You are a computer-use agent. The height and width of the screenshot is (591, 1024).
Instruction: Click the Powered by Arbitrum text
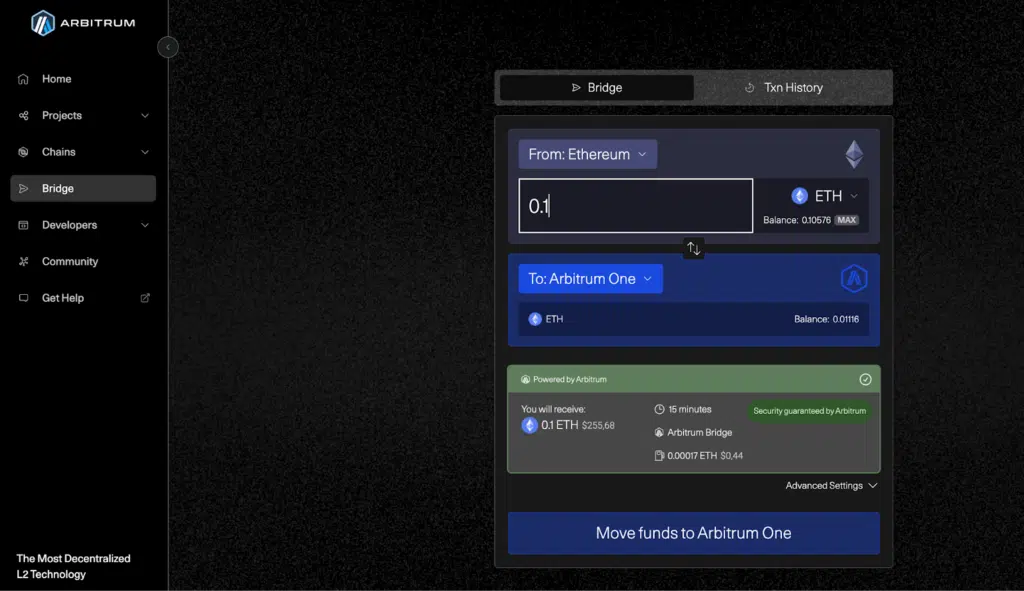click(569, 379)
